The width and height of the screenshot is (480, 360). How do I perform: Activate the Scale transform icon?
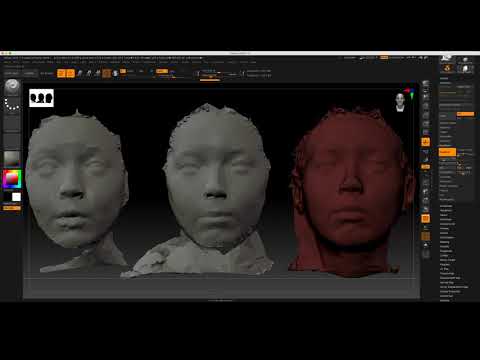point(89,73)
